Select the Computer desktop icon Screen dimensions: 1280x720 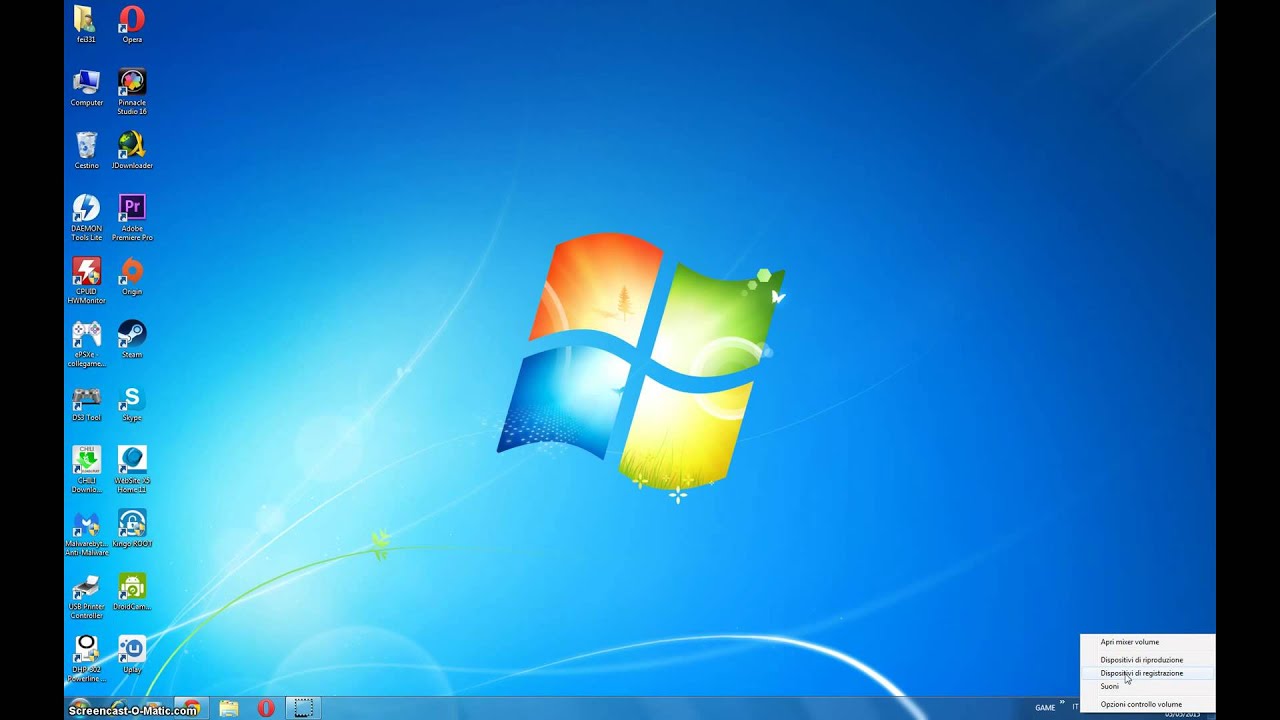click(86, 88)
